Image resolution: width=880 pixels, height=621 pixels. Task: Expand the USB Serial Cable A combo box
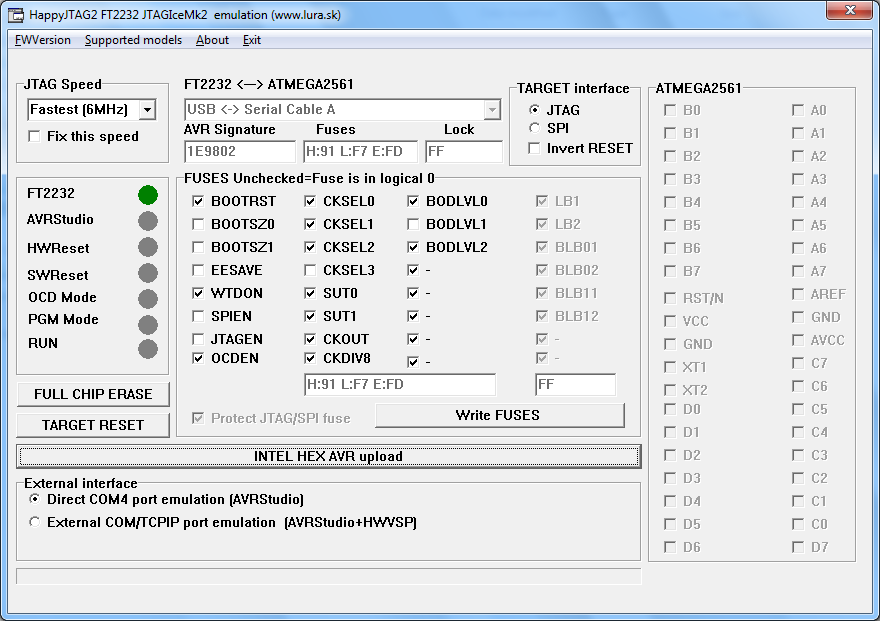[x=492, y=109]
